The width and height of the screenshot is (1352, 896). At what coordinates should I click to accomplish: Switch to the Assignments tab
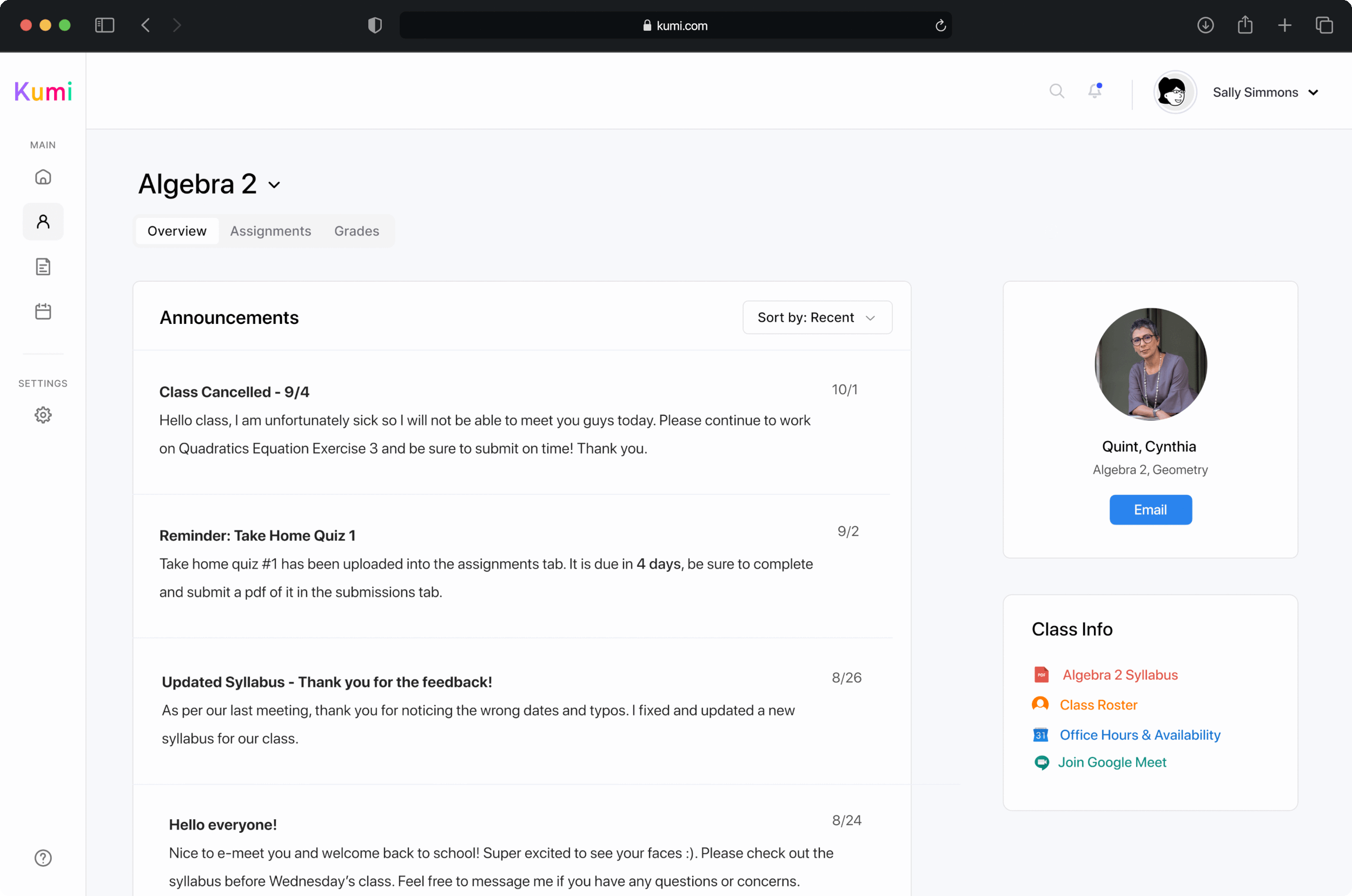(x=270, y=231)
